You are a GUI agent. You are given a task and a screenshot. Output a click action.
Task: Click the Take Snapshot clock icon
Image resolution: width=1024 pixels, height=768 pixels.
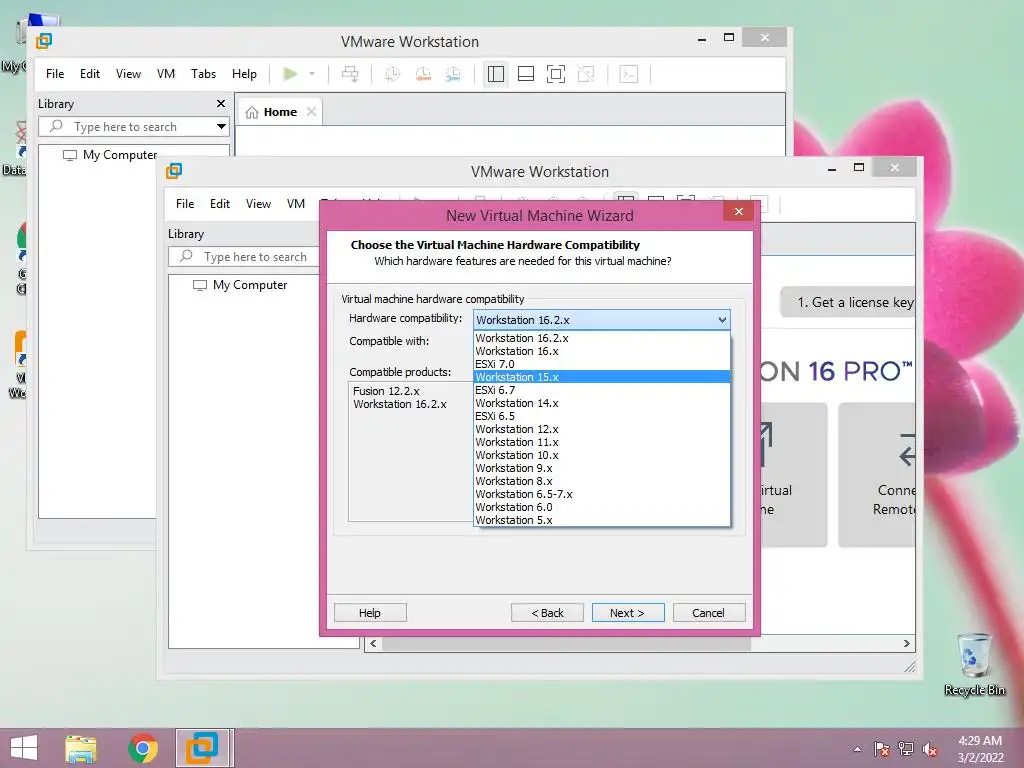coord(392,74)
